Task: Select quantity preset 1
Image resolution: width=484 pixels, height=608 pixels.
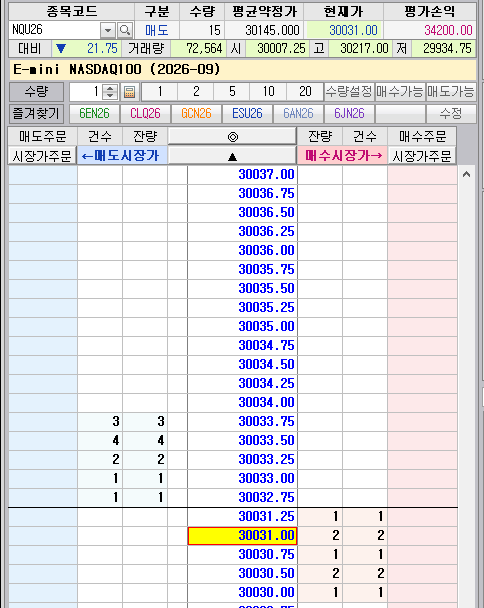Action: click(x=159, y=92)
